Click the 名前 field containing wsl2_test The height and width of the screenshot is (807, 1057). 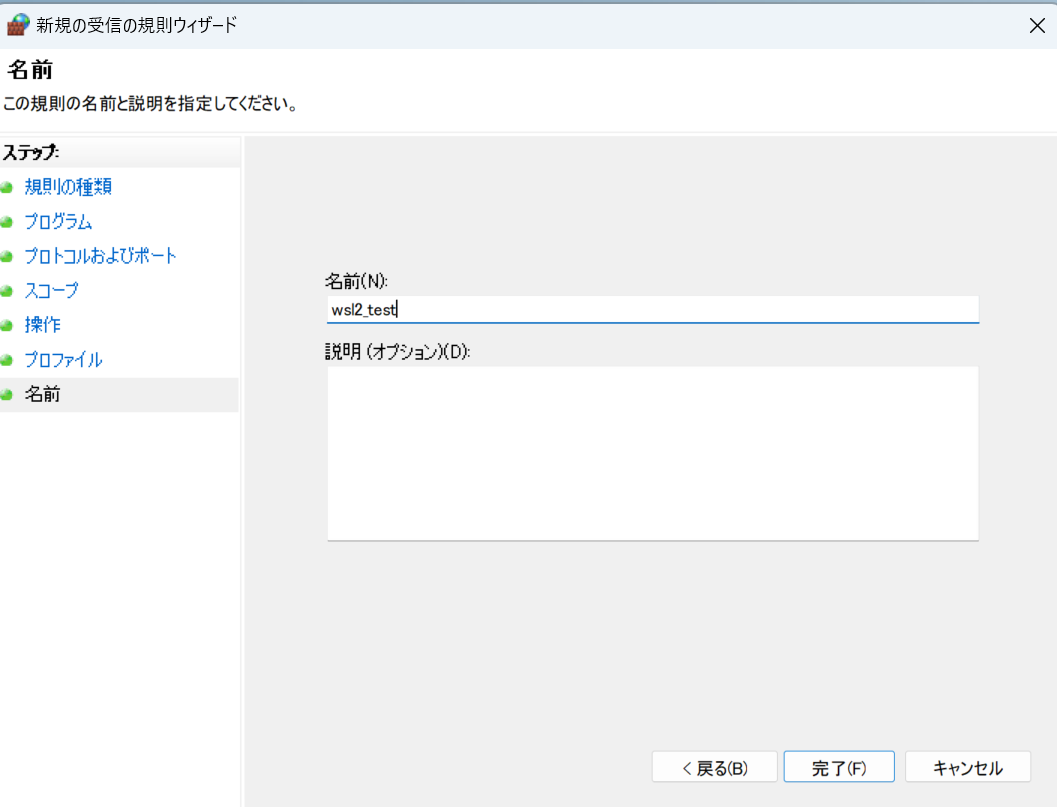(x=652, y=309)
